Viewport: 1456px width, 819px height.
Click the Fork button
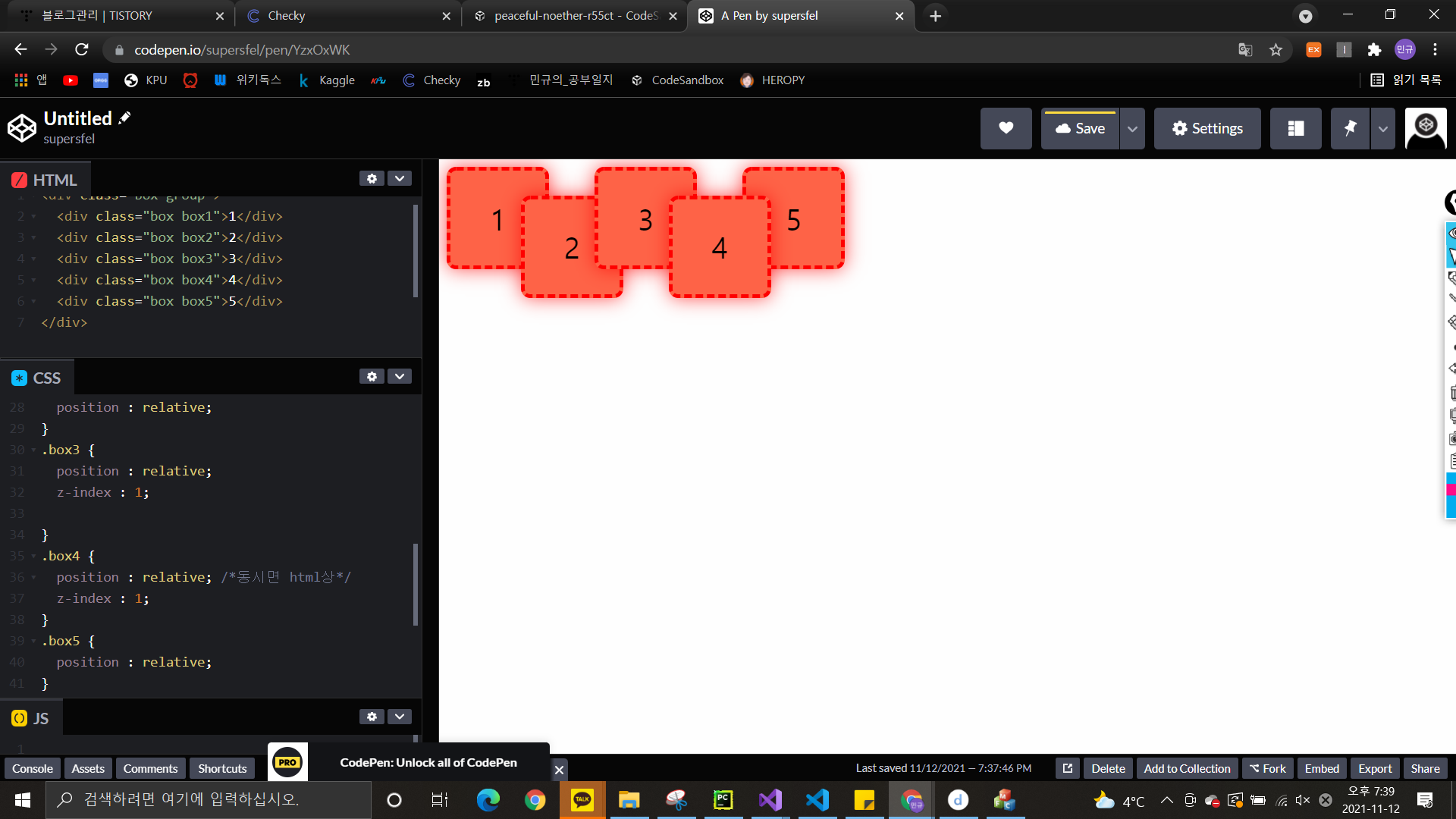1267,768
